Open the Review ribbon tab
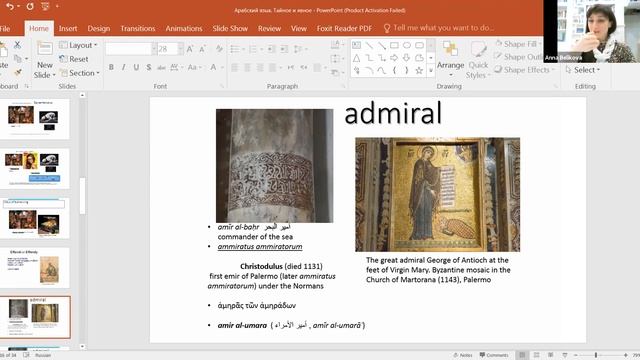Screen dimensions: 640x360 pyautogui.click(x=269, y=28)
